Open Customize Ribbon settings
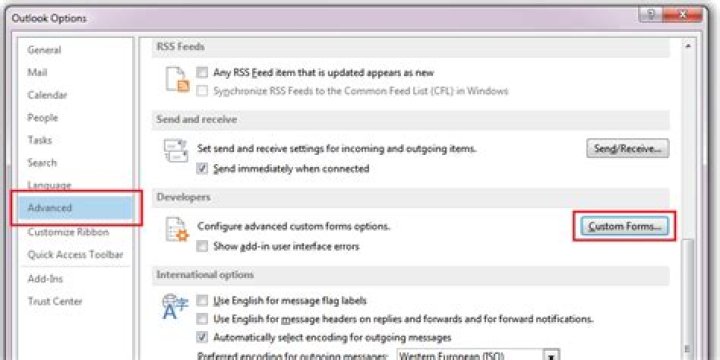Image resolution: width=720 pixels, height=360 pixels. pyautogui.click(x=68, y=232)
